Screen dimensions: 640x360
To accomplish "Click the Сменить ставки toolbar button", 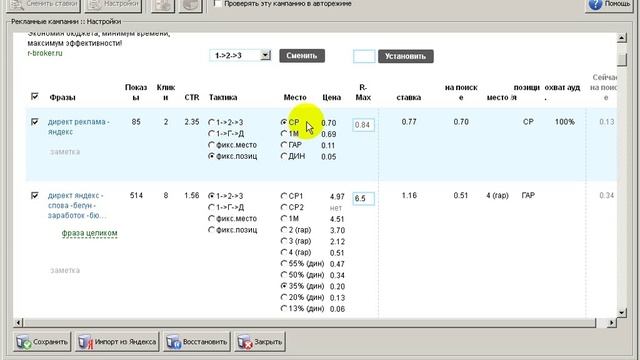I will [x=43, y=5].
